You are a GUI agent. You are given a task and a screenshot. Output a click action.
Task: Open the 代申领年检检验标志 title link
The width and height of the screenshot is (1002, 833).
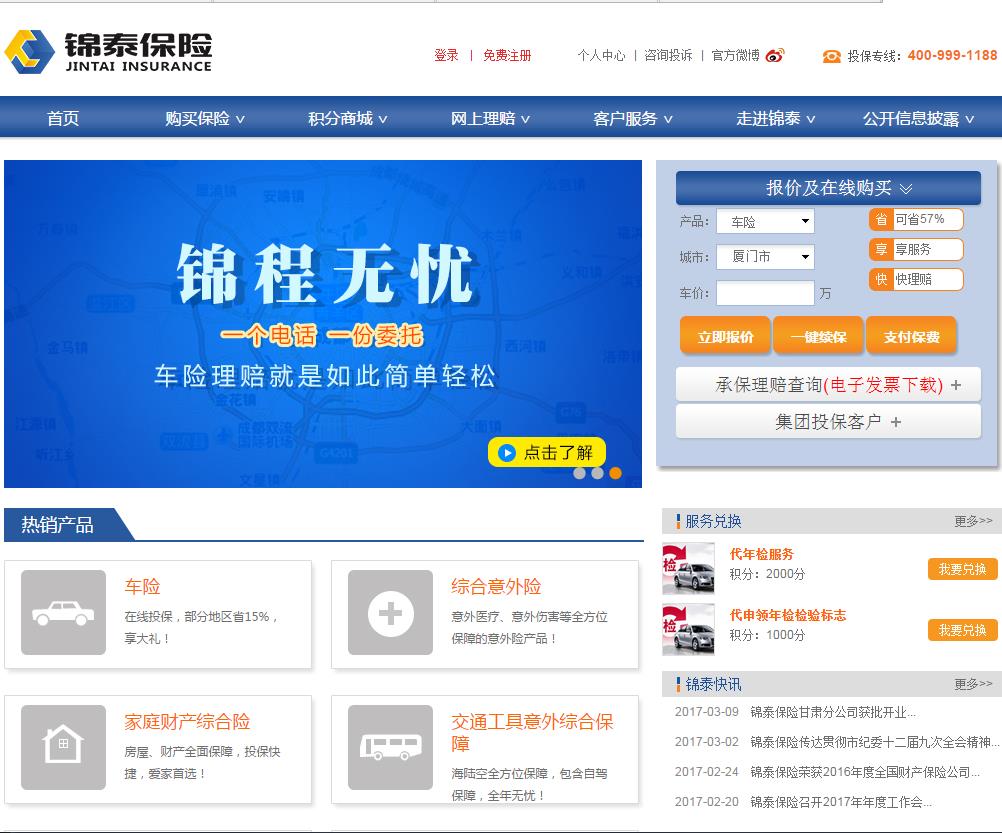click(x=788, y=615)
